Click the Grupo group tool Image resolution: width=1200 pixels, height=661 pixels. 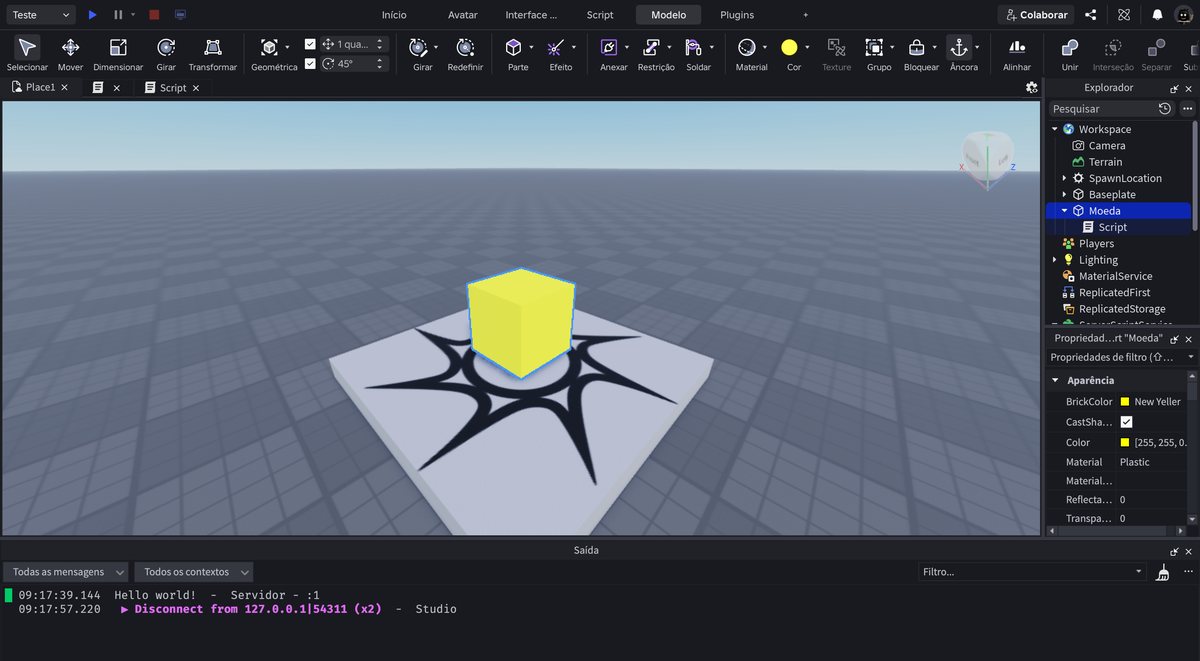click(x=875, y=47)
